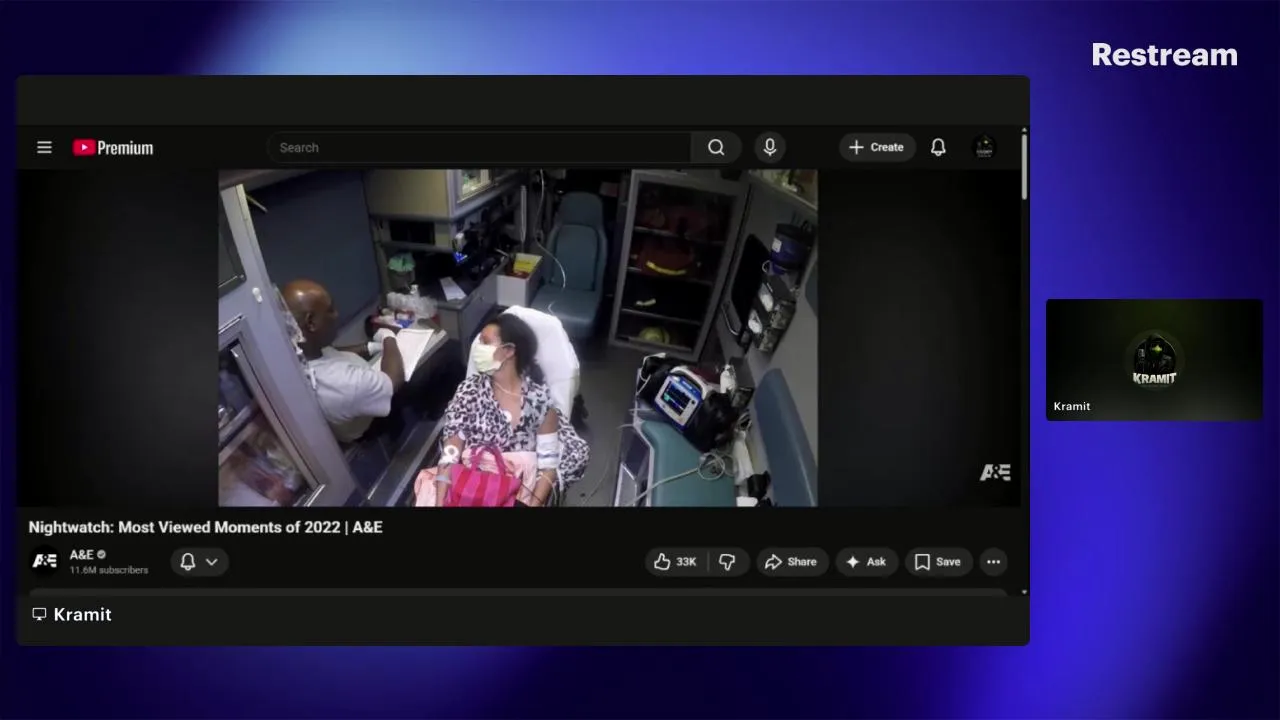Open the A&E channel name link
The height and width of the screenshot is (720, 1280).
tap(82, 554)
